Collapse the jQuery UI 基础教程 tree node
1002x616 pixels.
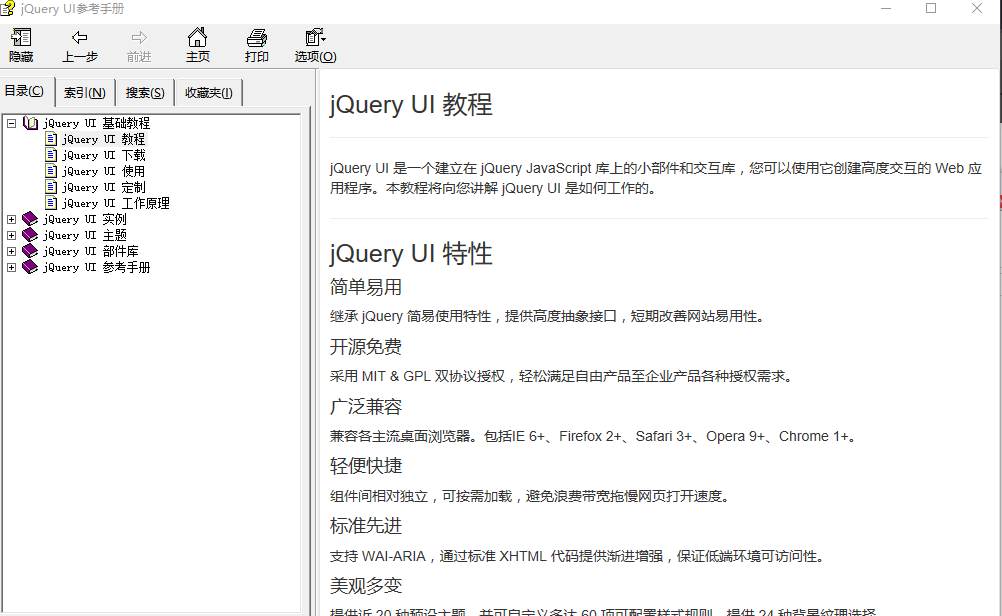[10, 122]
